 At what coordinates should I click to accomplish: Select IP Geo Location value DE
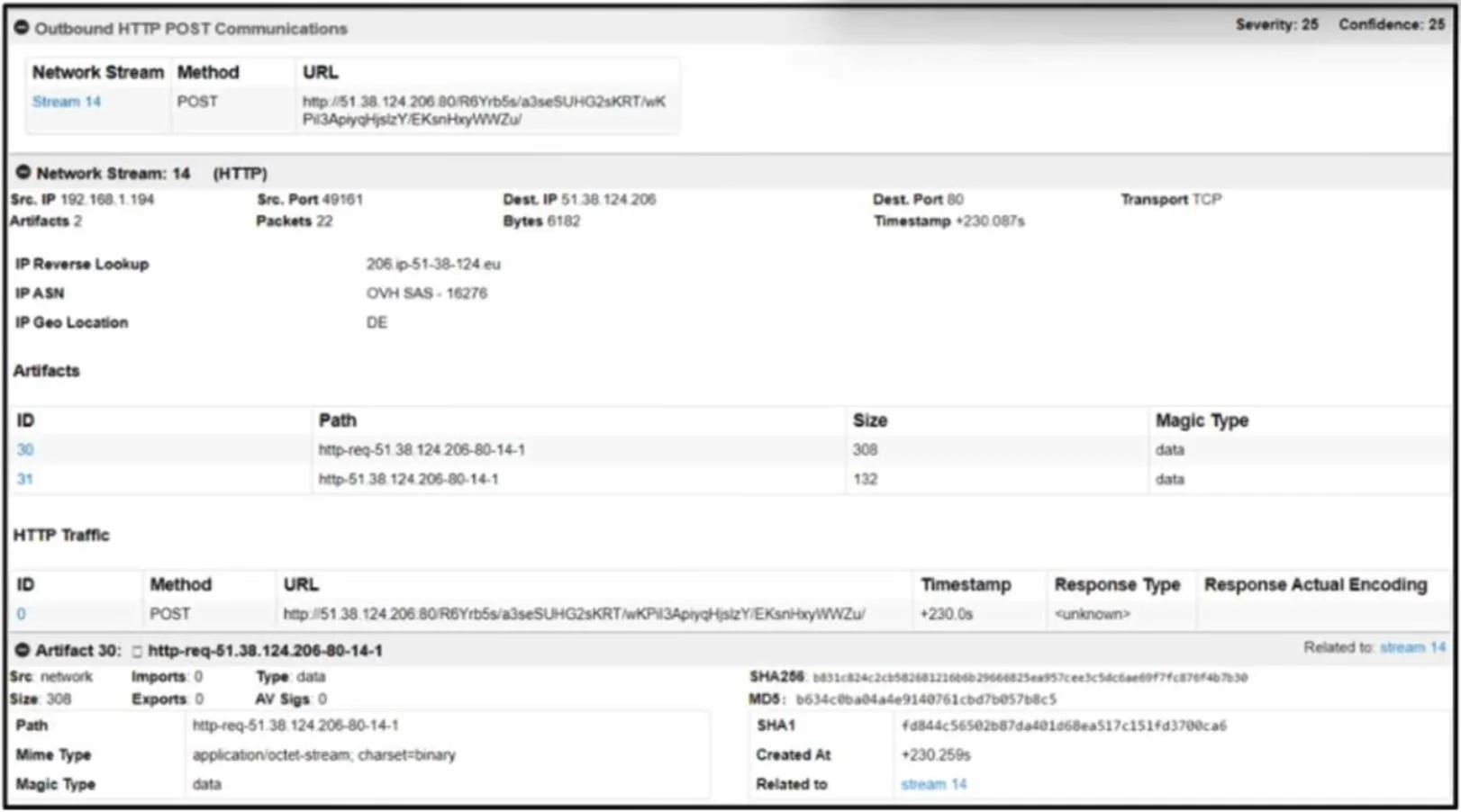click(377, 322)
